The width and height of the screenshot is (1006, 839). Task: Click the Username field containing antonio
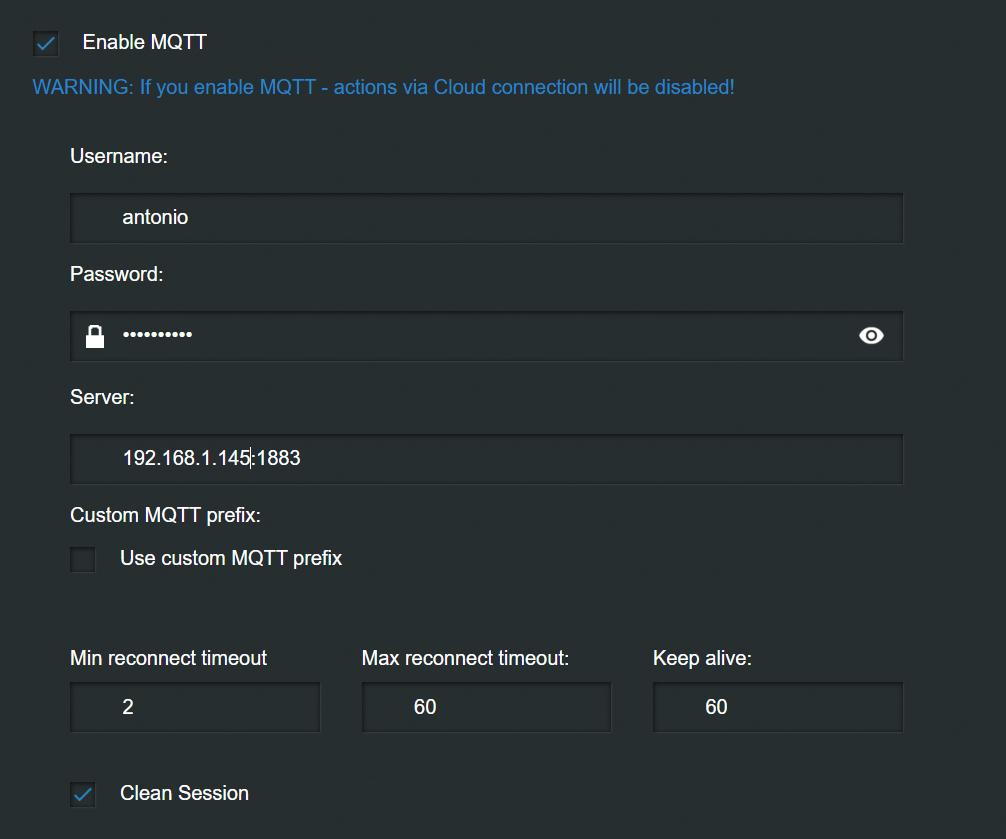486,218
